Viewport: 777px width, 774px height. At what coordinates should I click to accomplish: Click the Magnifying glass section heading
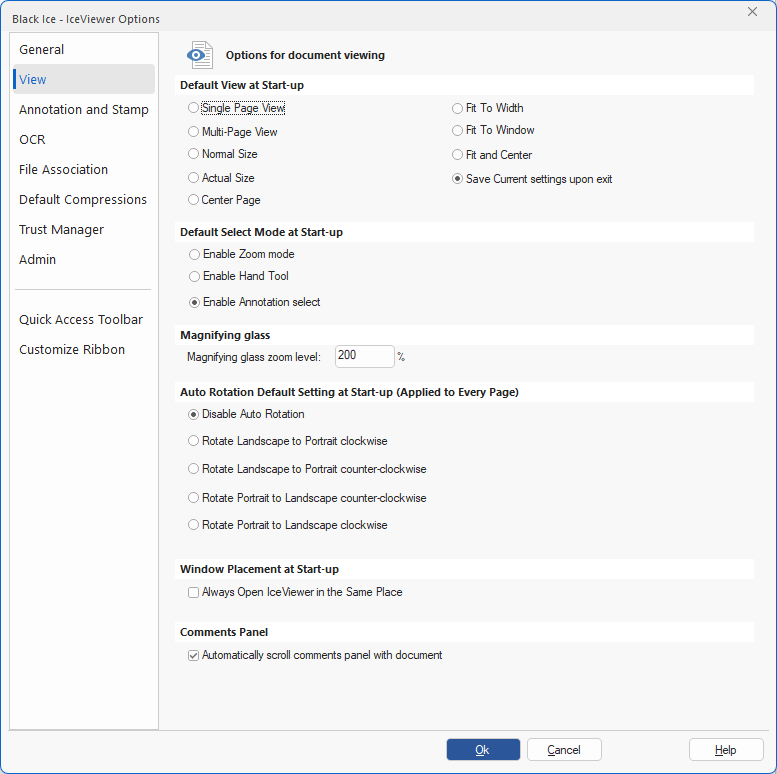coord(225,335)
